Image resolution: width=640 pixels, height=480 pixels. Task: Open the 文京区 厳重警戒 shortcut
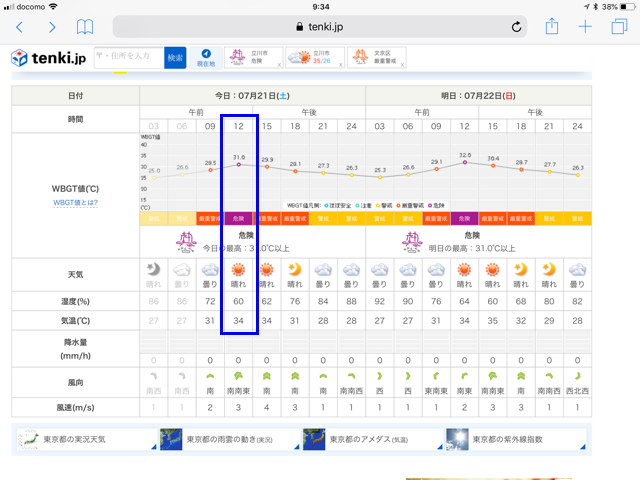point(373,58)
